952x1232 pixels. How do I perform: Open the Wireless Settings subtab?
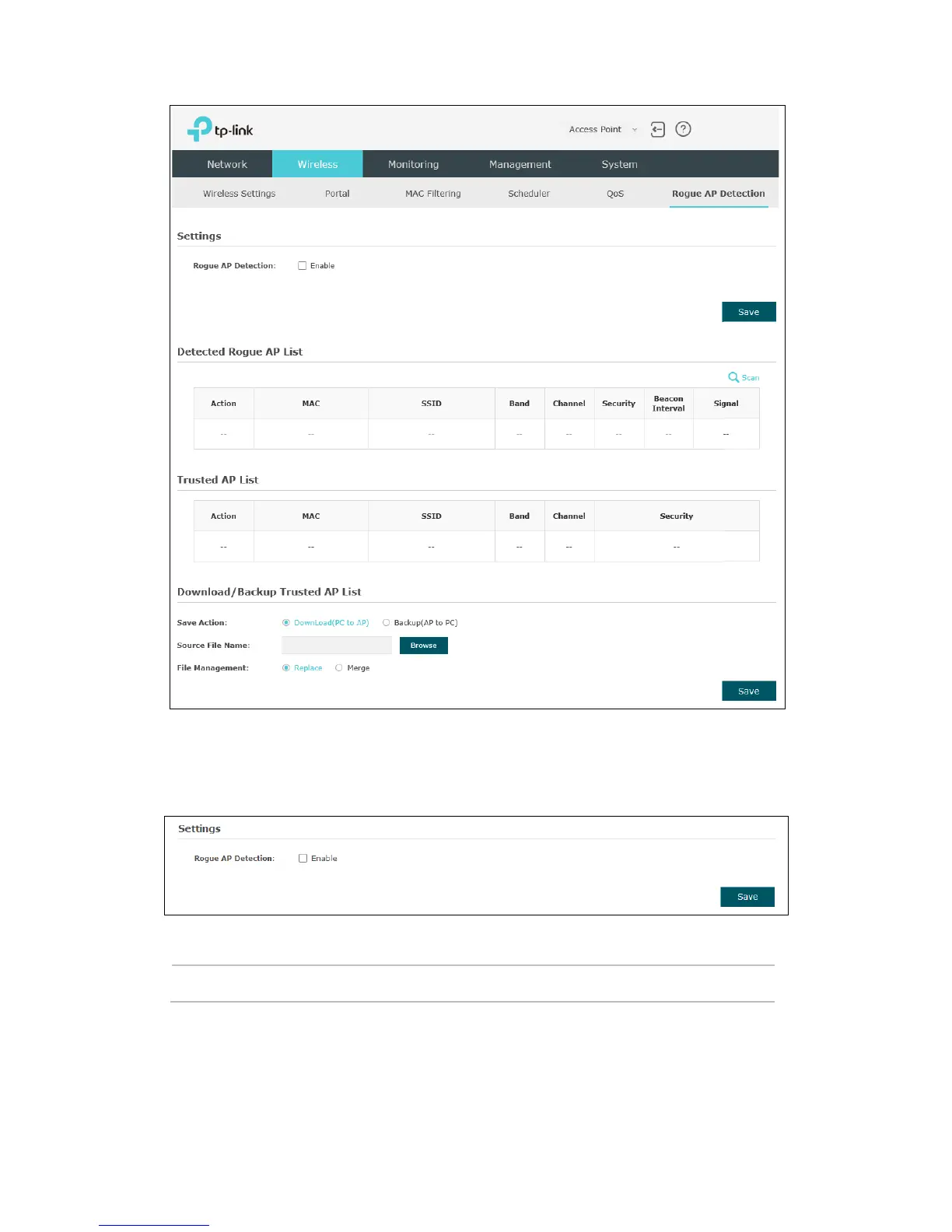[240, 194]
